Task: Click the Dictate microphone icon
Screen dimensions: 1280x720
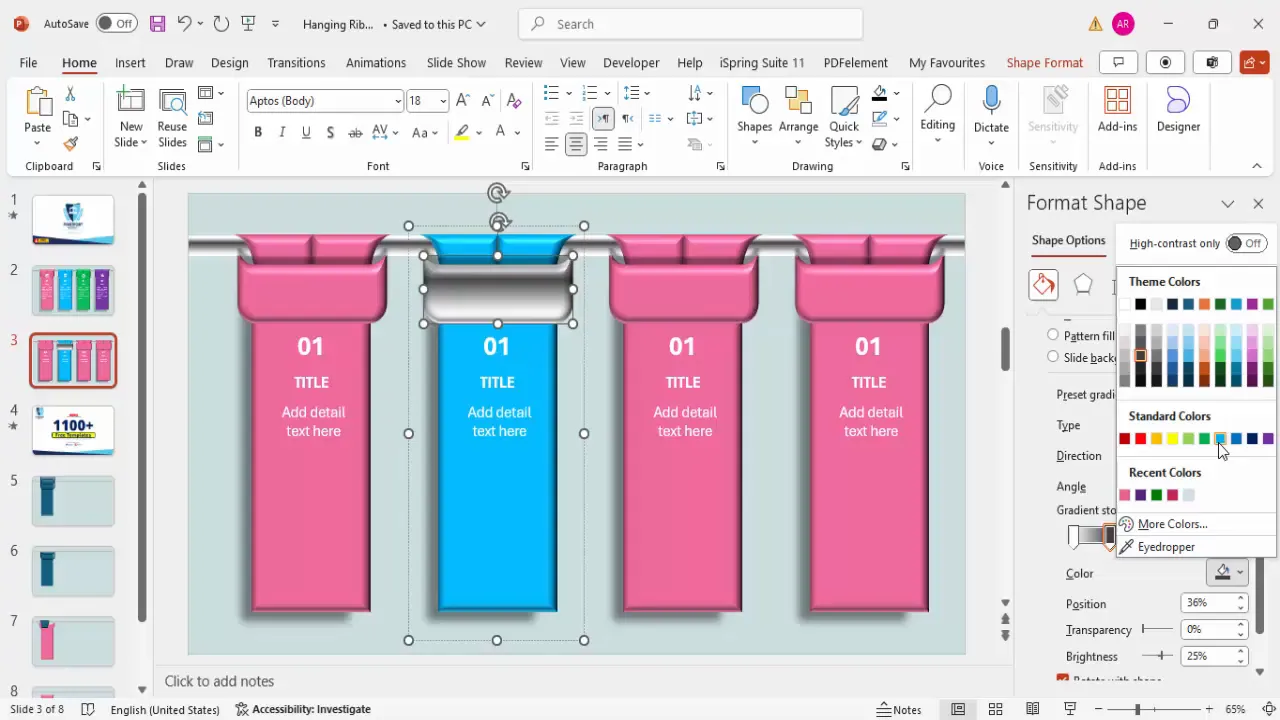Action: click(x=991, y=102)
